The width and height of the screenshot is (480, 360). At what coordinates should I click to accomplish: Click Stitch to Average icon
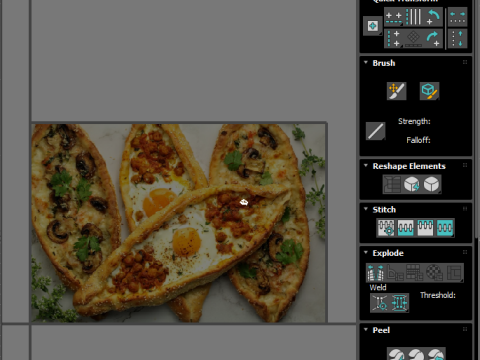click(406, 228)
